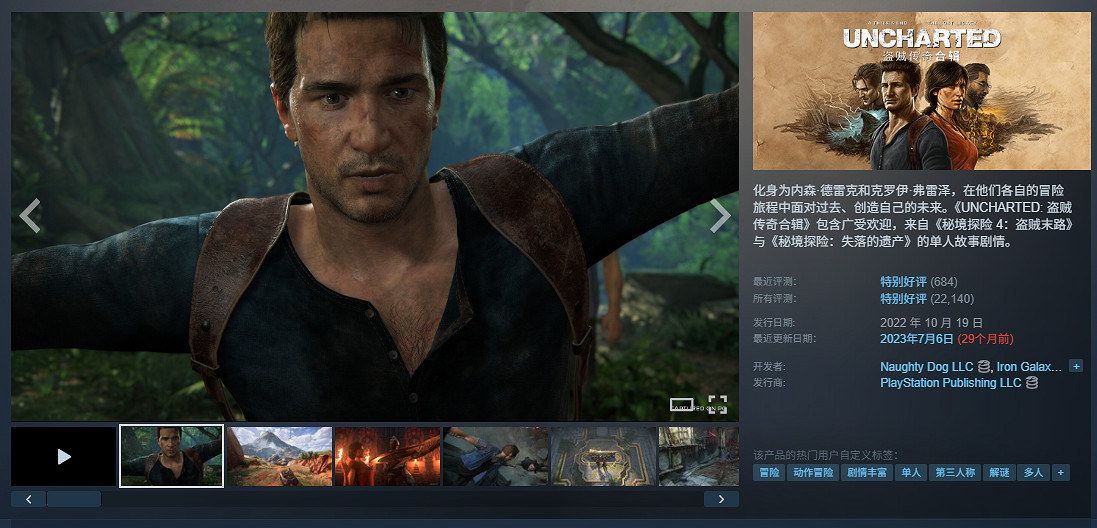Select the ruined building thumbnail
The image size is (1097, 528).
698,456
